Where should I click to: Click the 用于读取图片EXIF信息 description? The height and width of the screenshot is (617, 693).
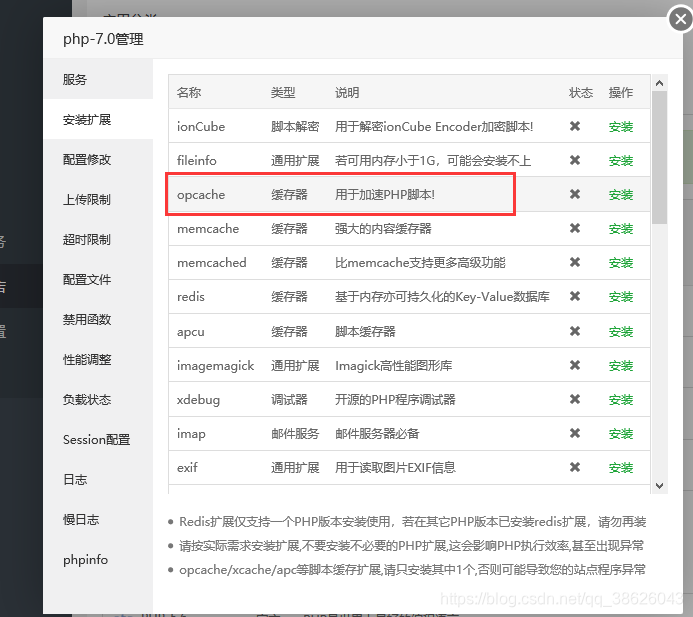395,468
